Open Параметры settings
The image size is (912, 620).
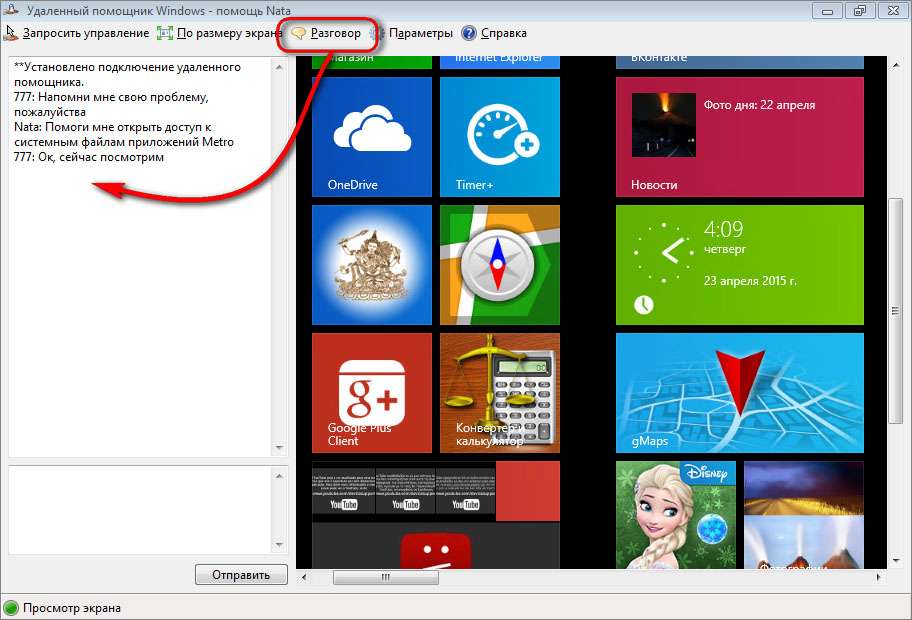tap(412, 33)
